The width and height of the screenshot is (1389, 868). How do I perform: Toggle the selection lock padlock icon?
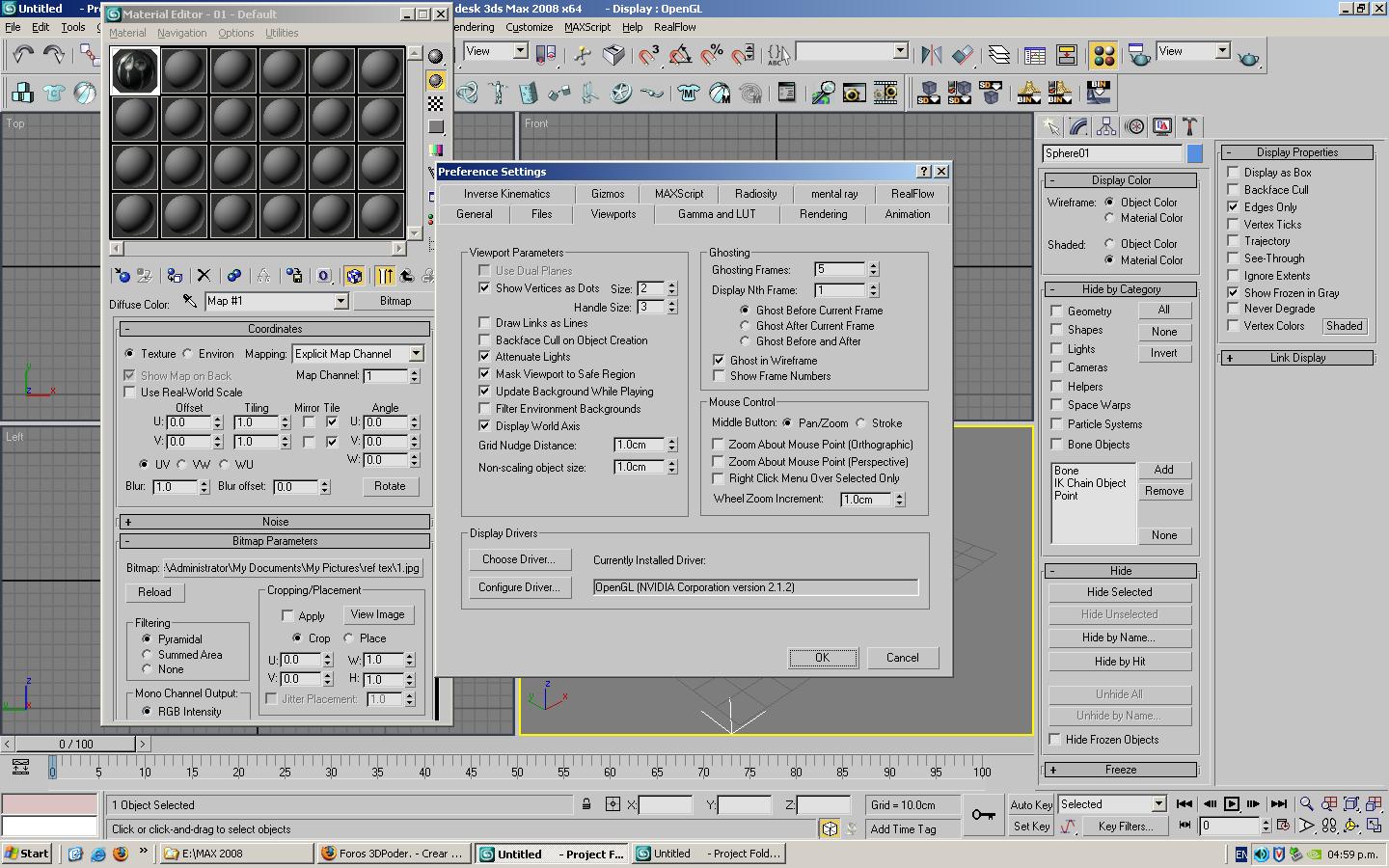[586, 804]
